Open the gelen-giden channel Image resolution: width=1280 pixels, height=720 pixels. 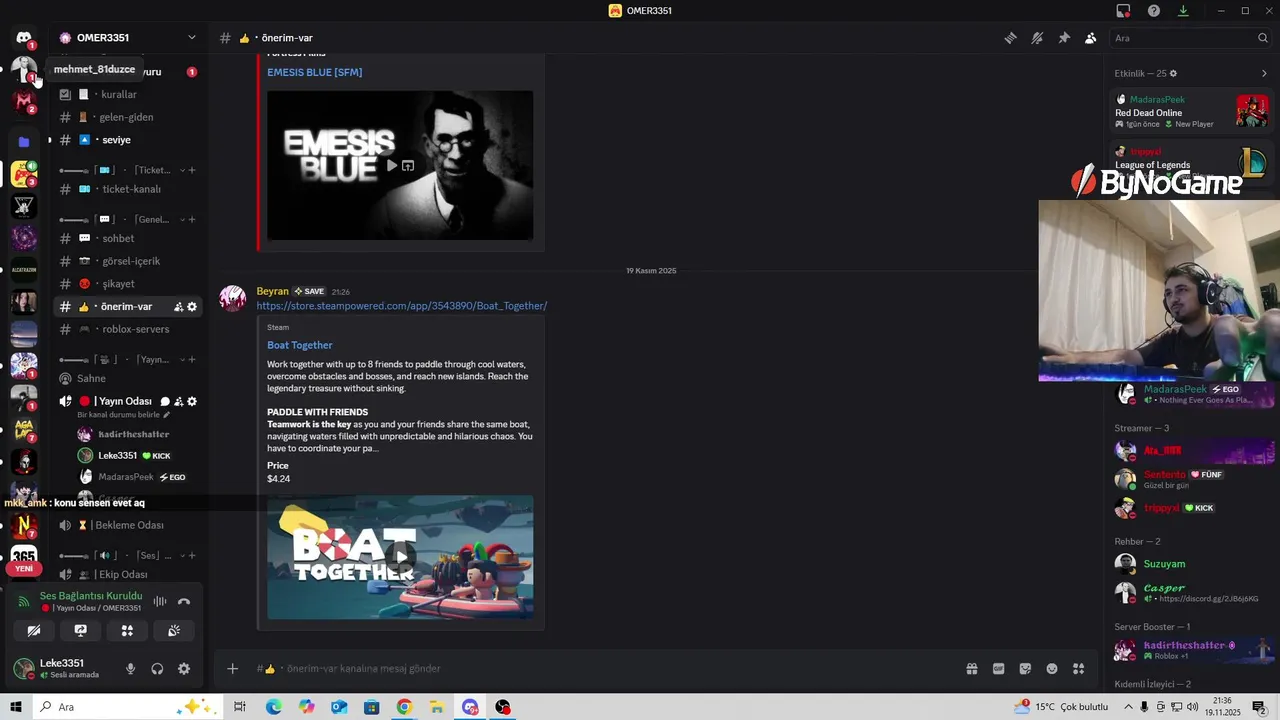tap(128, 117)
